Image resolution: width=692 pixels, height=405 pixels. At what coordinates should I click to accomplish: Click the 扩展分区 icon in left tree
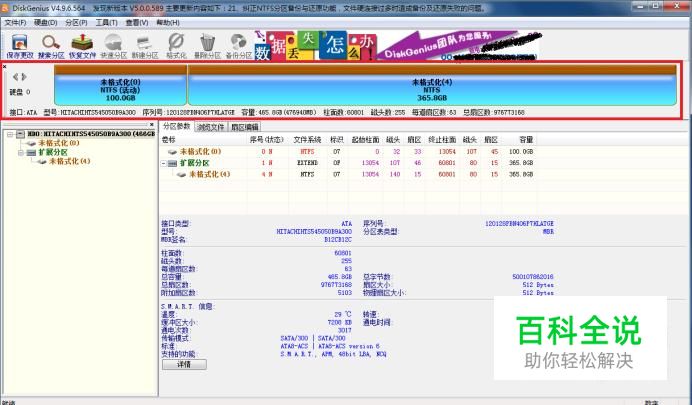(31, 153)
